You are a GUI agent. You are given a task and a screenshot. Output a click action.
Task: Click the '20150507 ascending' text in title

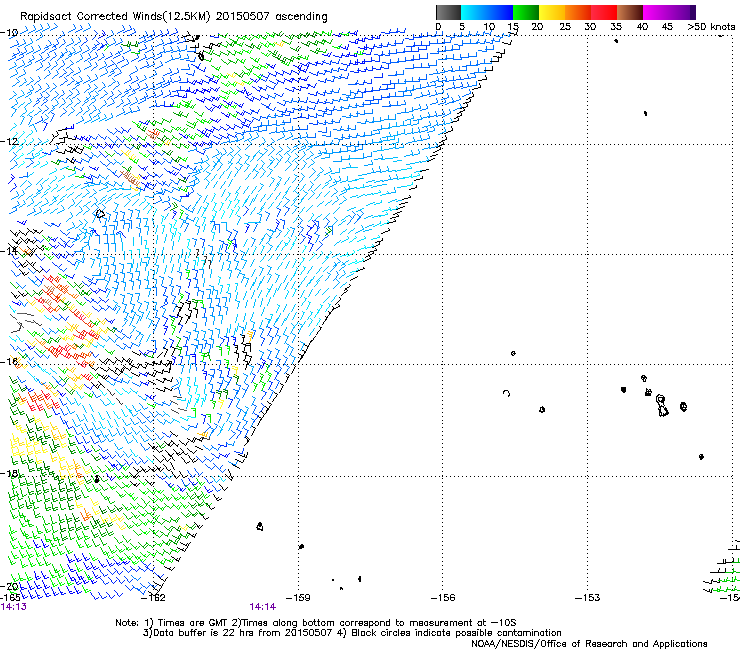point(271,17)
